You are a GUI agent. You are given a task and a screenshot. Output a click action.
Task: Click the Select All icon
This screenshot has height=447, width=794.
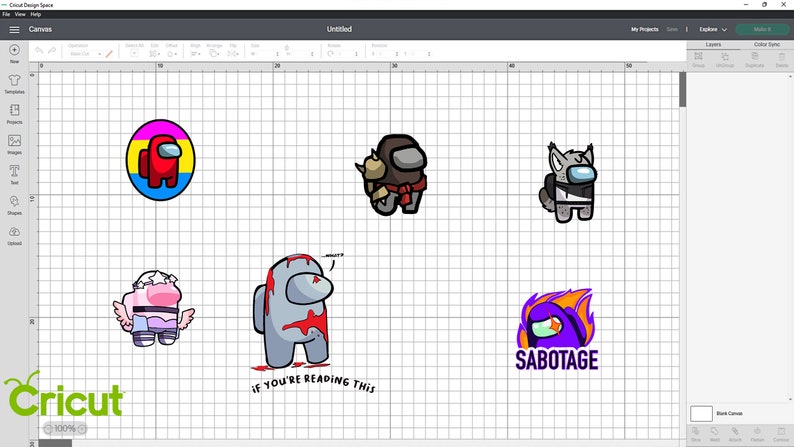[134, 53]
